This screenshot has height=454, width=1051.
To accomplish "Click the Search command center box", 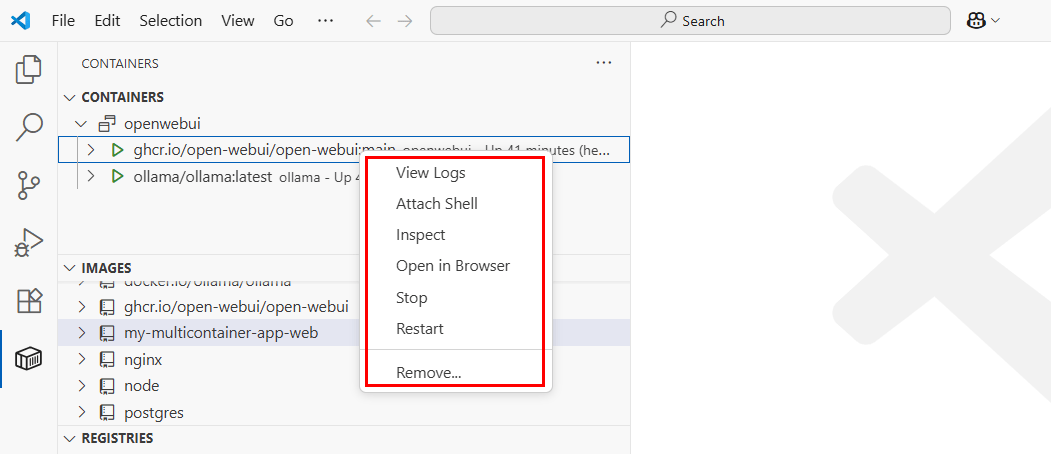I will point(690,20).
